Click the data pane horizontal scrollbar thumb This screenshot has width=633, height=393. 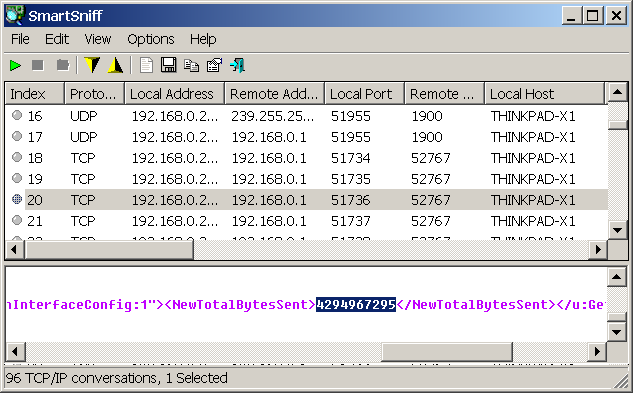(447, 351)
